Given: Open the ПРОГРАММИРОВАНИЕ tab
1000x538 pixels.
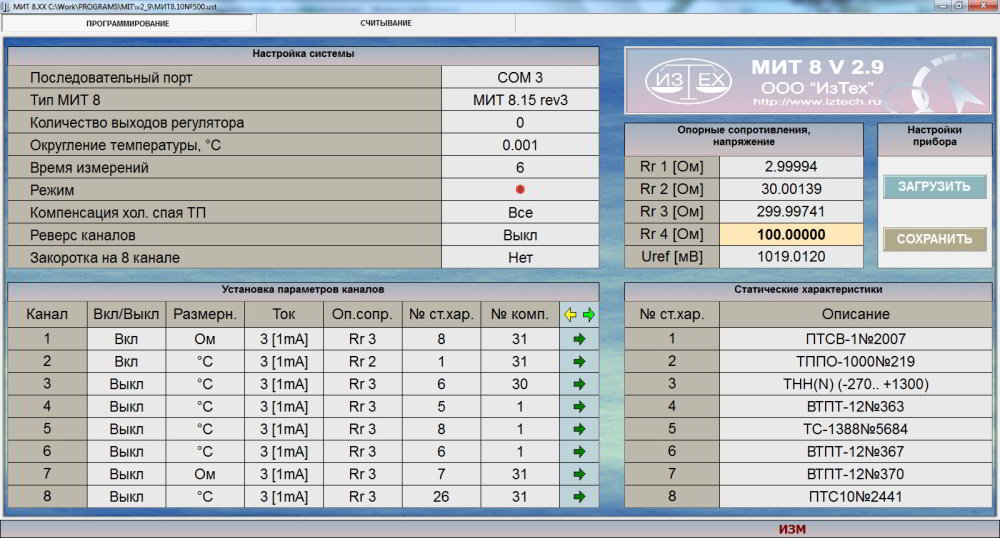Looking at the screenshot, I should pos(127,23).
